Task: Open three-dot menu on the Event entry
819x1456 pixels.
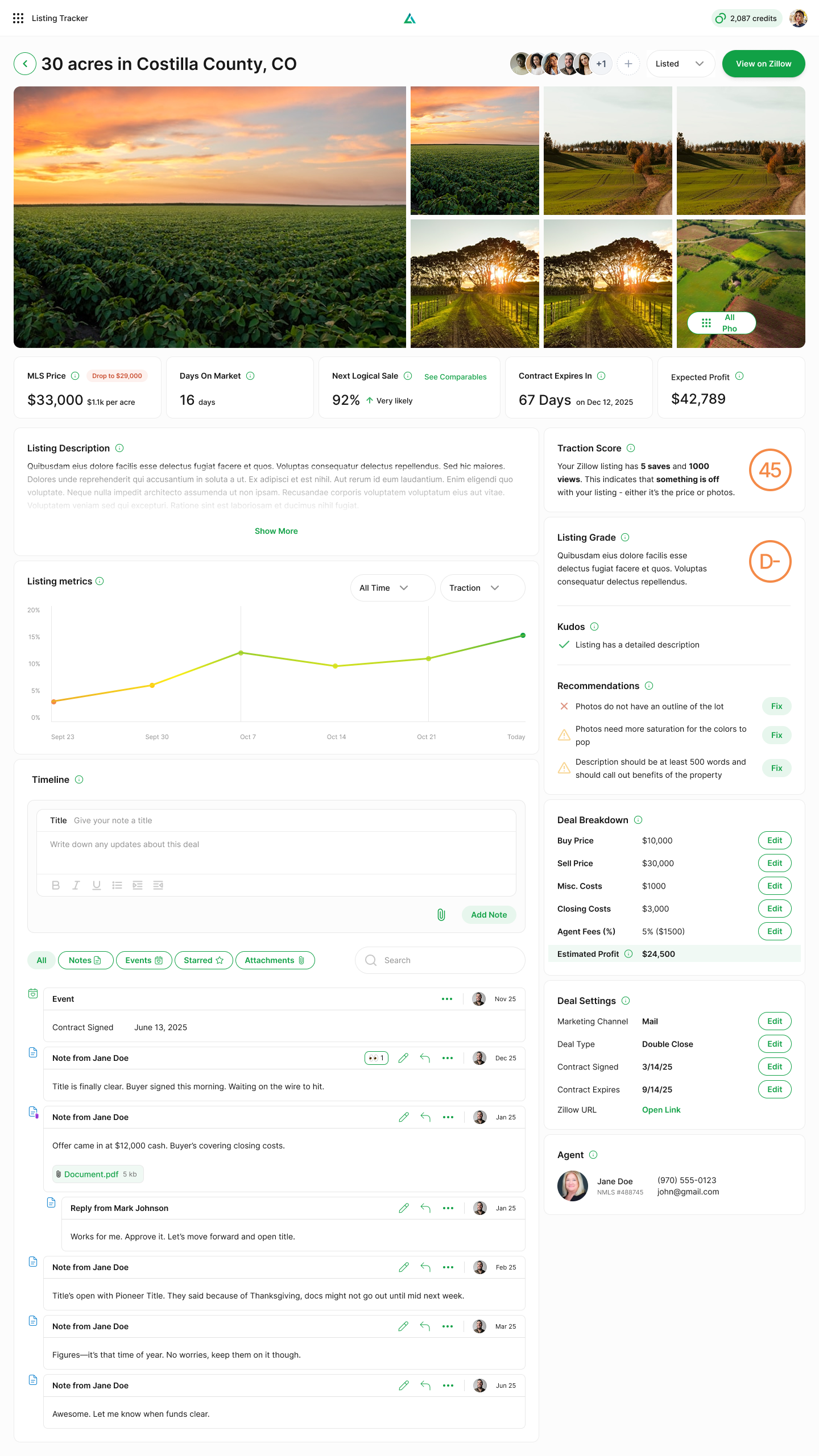Action: pos(447,999)
